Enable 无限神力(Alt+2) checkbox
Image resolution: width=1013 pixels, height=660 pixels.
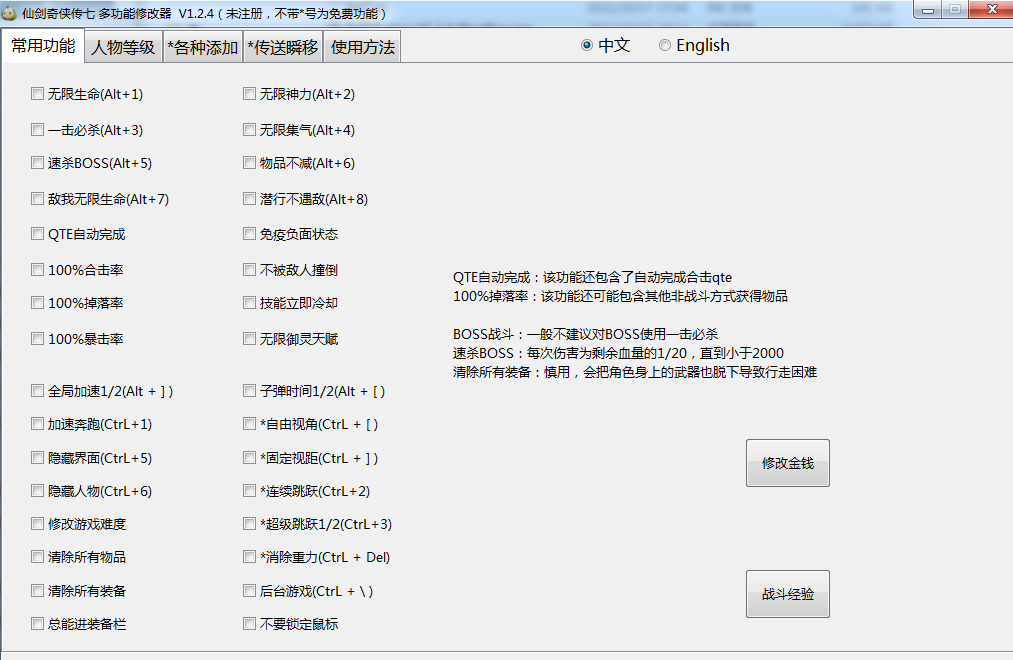[249, 94]
